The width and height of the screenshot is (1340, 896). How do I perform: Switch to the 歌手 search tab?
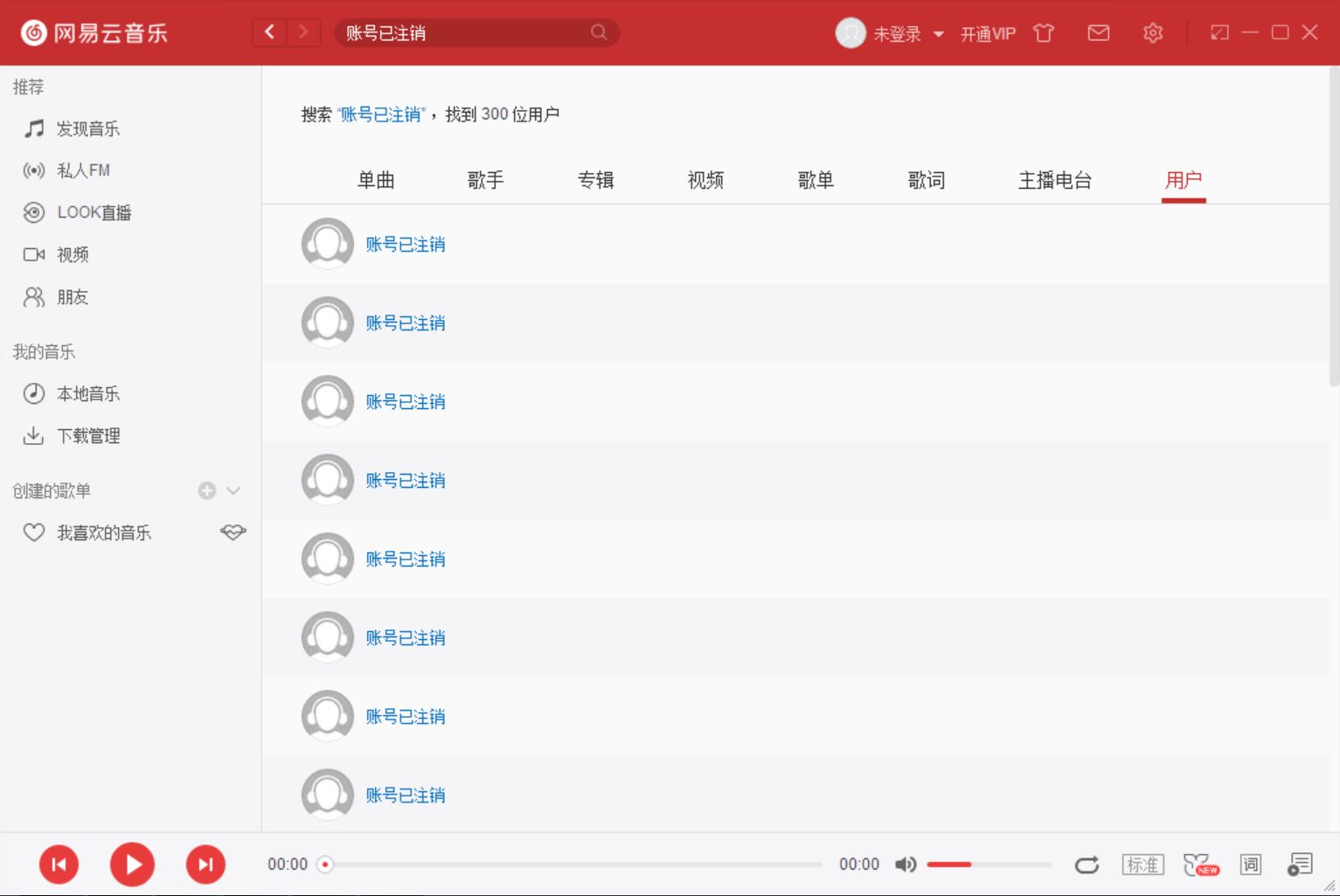coord(486,180)
